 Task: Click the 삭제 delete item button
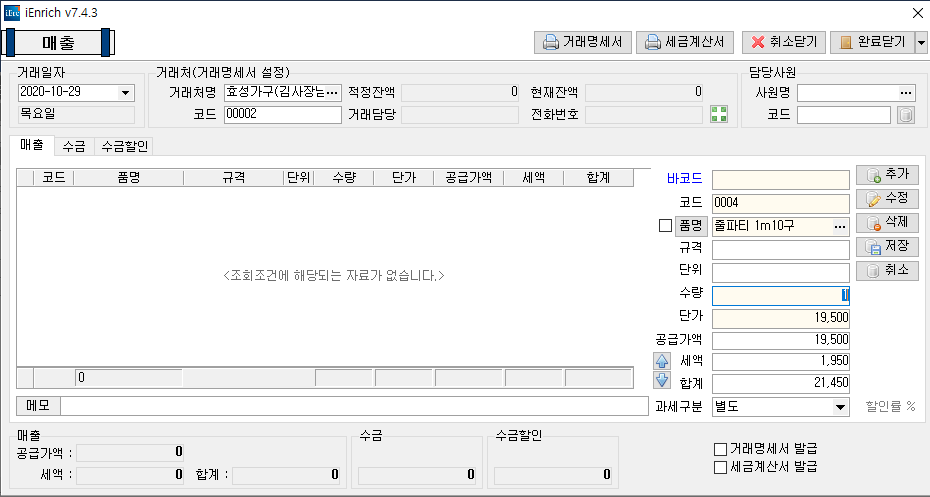(x=887, y=222)
